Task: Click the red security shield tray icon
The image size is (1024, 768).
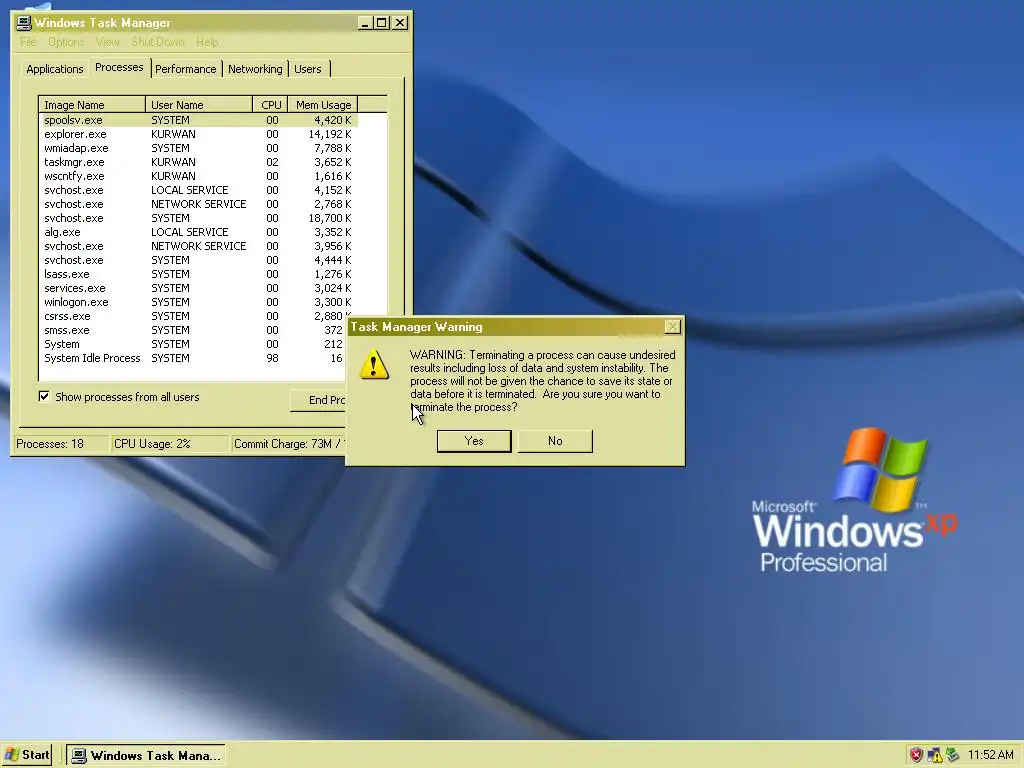Action: click(916, 756)
